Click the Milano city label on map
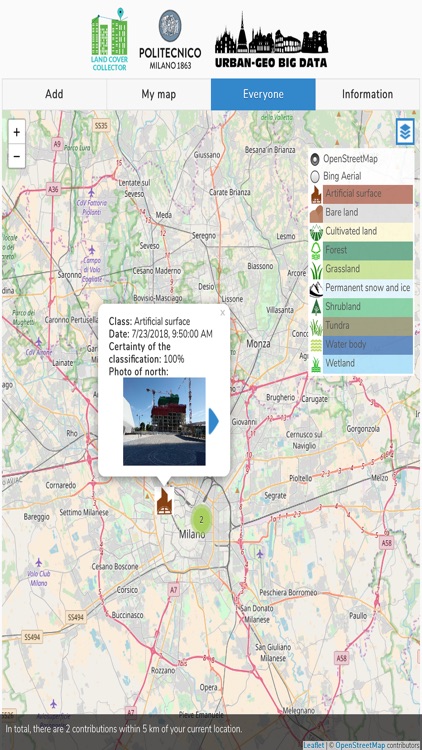Image resolution: width=422 pixels, height=750 pixels. pyautogui.click(x=192, y=534)
